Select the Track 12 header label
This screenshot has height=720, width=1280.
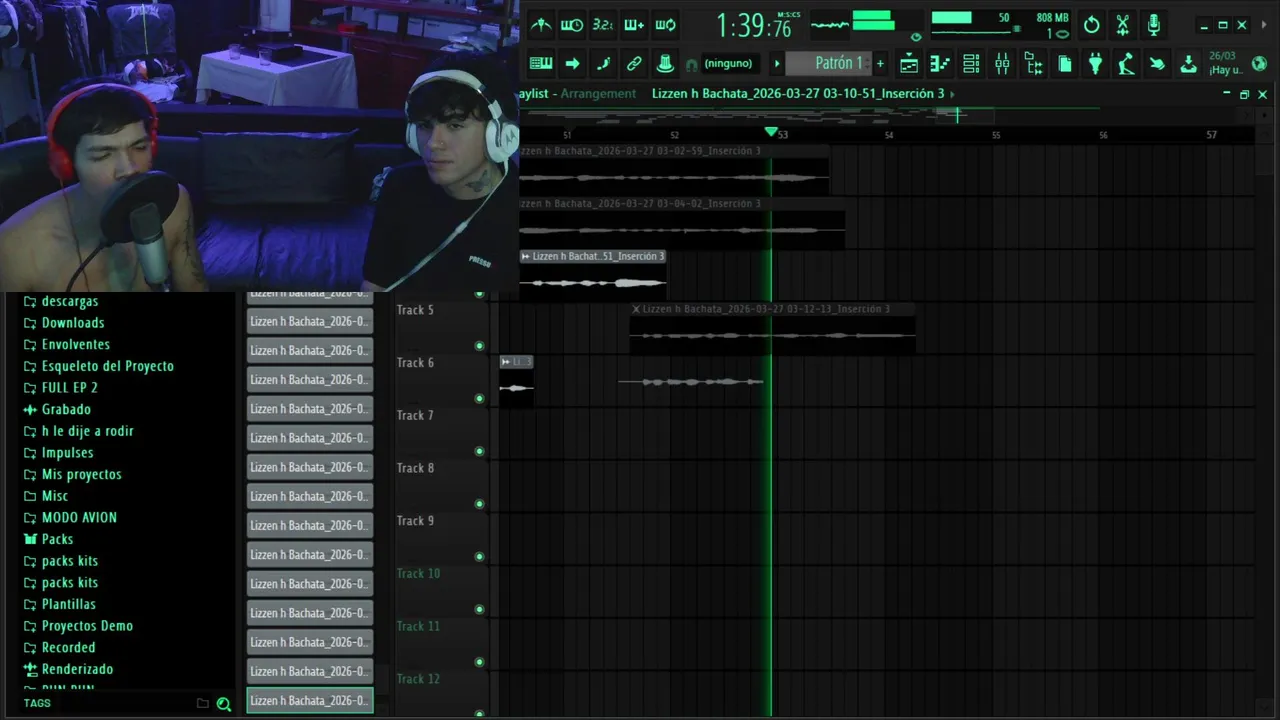[x=418, y=679]
